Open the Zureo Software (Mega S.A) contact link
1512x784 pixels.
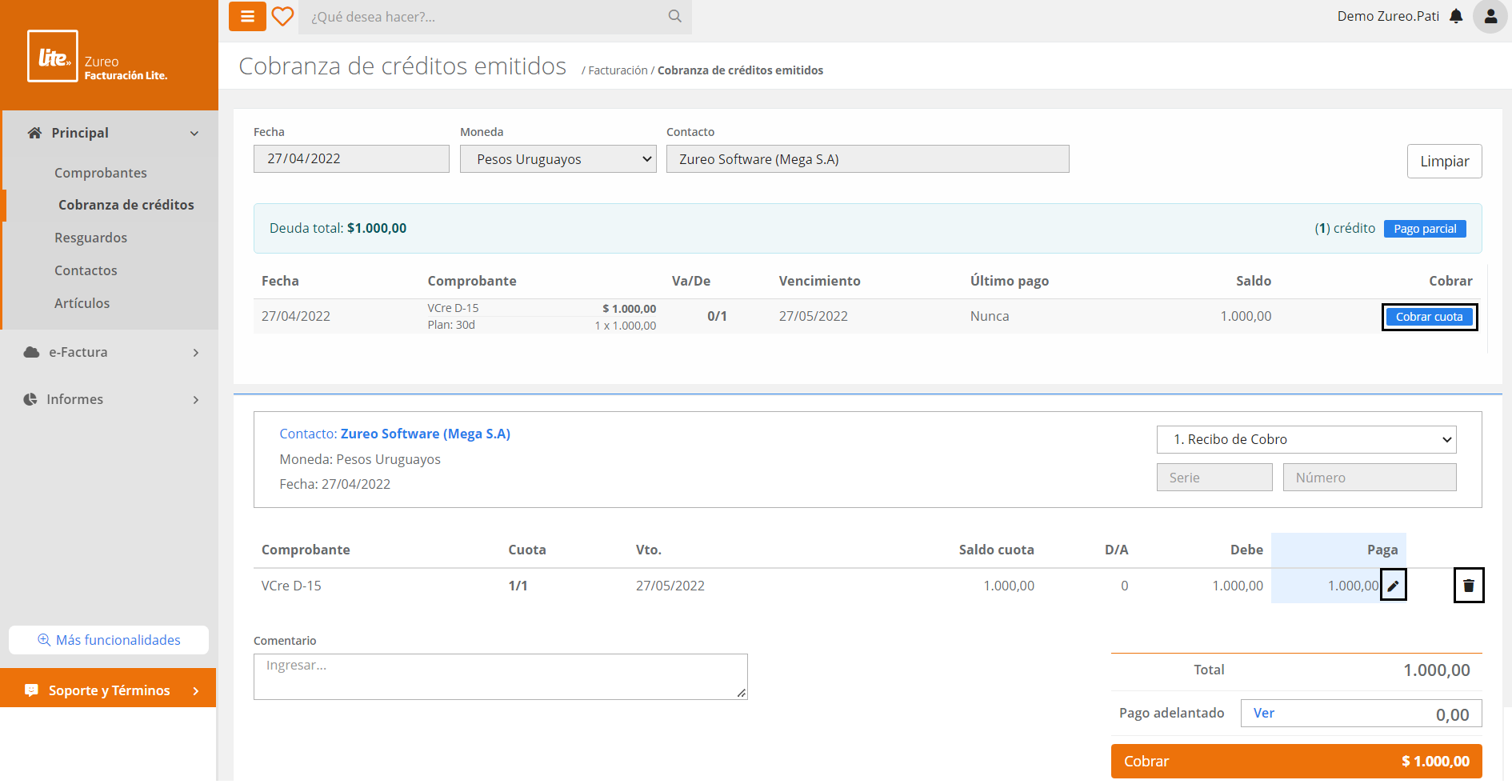pyautogui.click(x=426, y=434)
